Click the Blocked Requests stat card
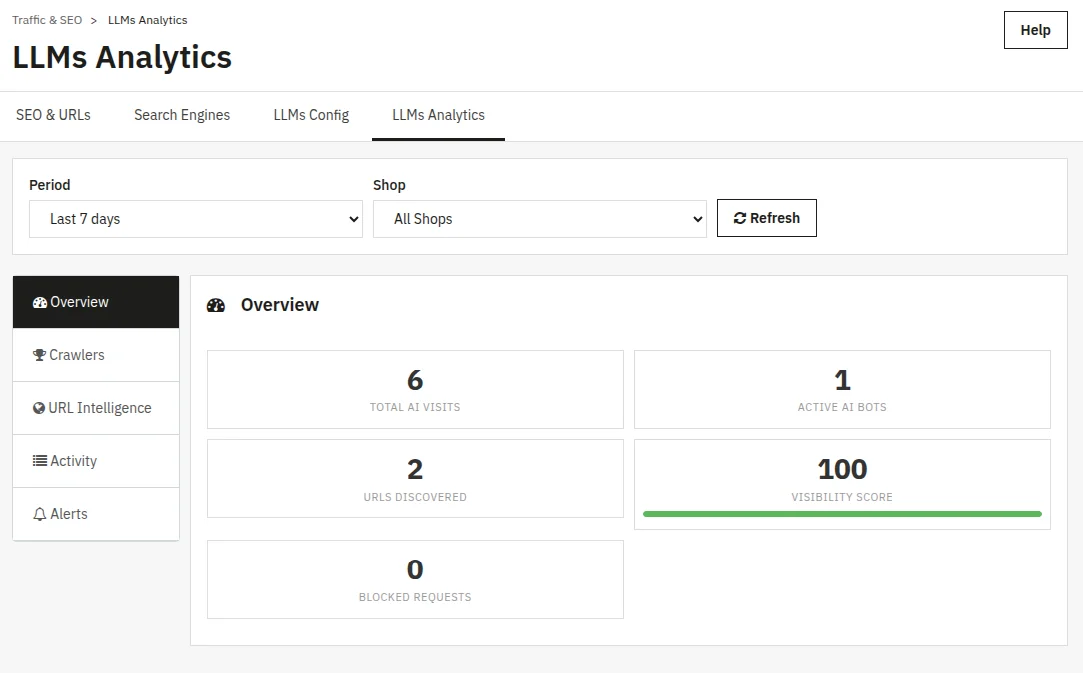 tap(415, 579)
